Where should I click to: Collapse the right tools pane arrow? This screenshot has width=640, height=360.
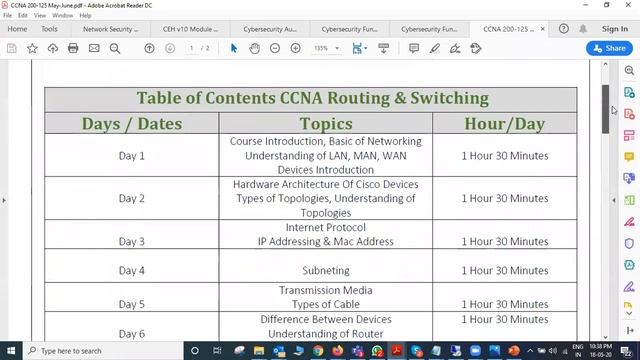point(614,200)
